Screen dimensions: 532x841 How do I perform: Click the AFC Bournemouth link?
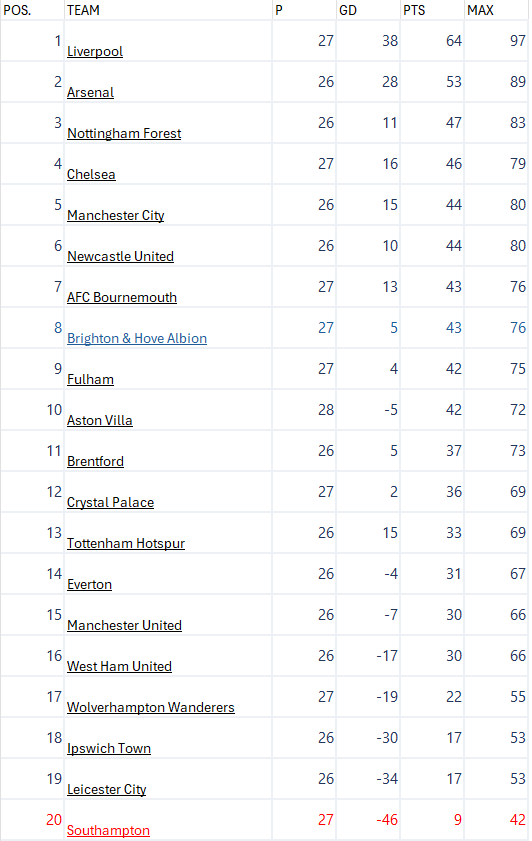[x=122, y=298]
